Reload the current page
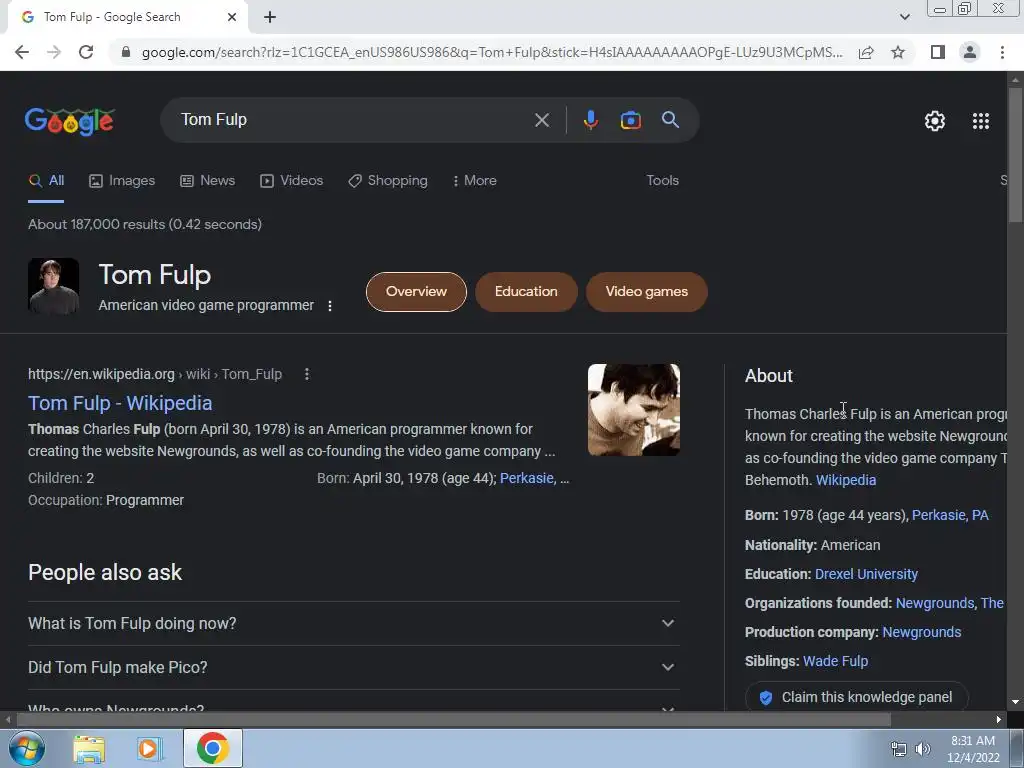This screenshot has width=1024, height=768. (86, 52)
